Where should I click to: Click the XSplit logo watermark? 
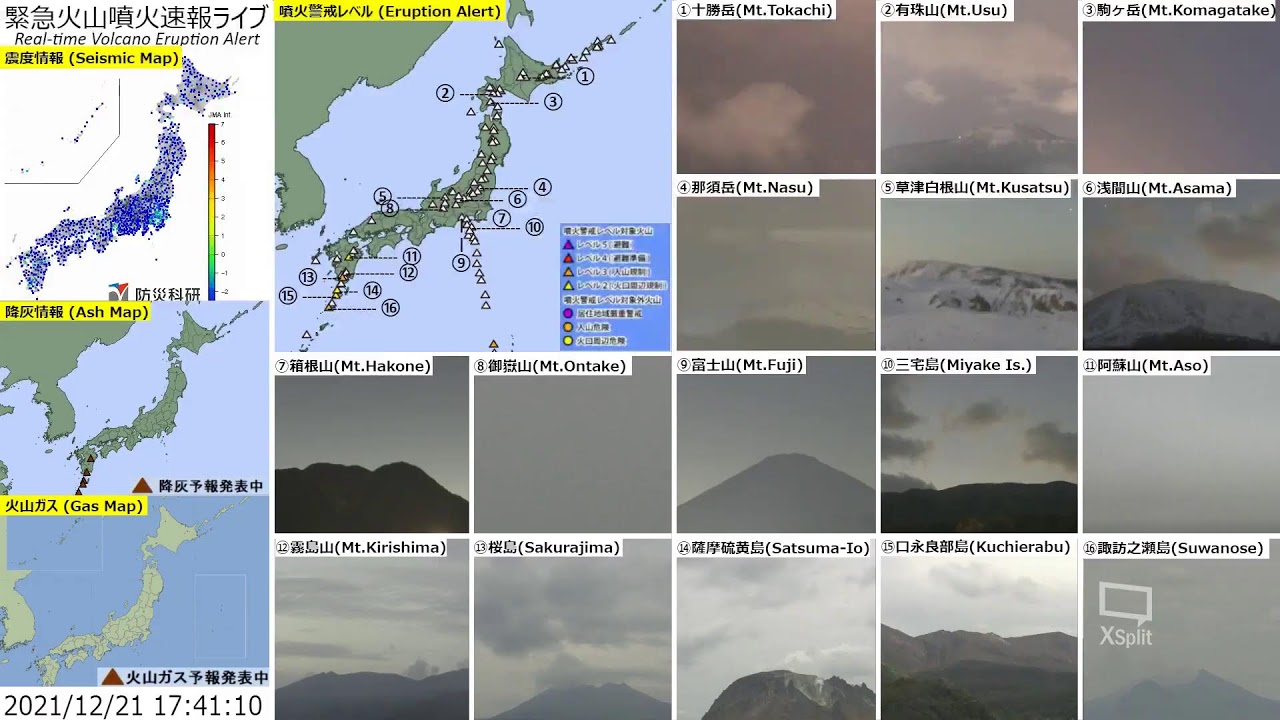[x=1125, y=613]
